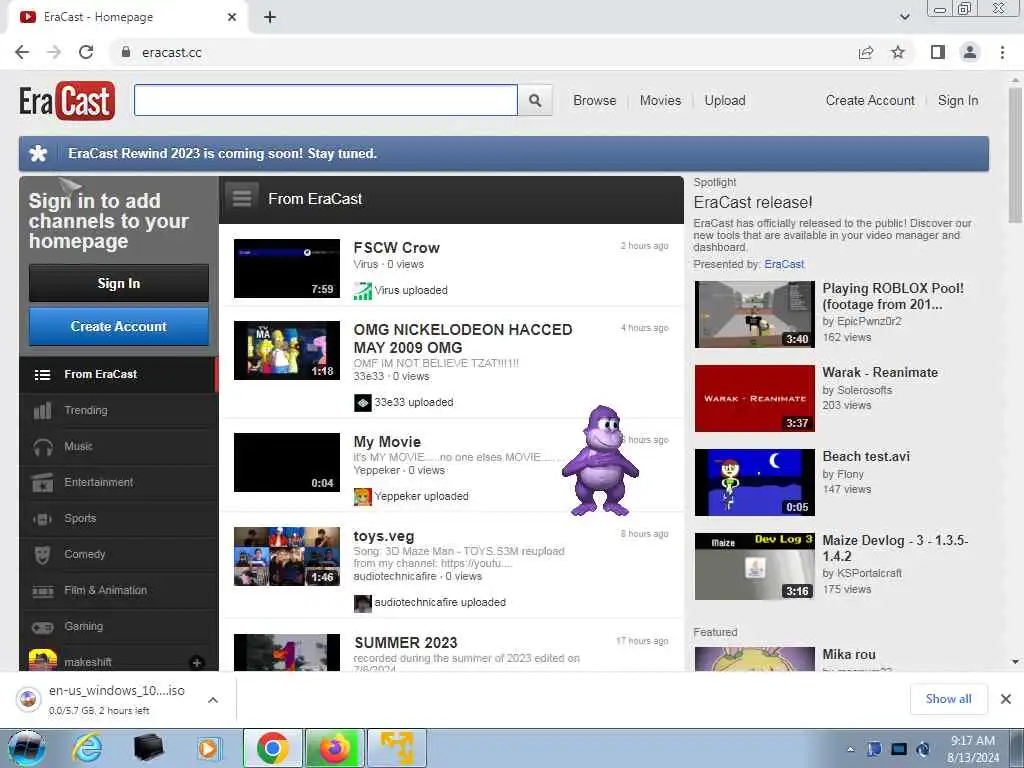This screenshot has height=768, width=1024.
Task: Open Firefox from the taskbar
Action: [334, 748]
